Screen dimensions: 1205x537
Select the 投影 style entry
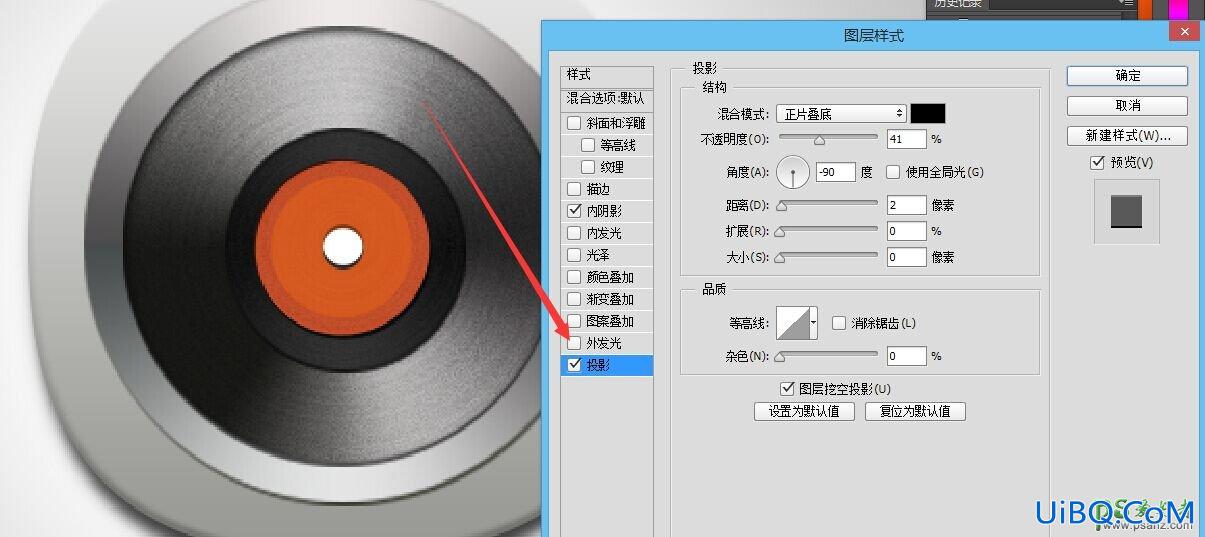pyautogui.click(x=607, y=365)
